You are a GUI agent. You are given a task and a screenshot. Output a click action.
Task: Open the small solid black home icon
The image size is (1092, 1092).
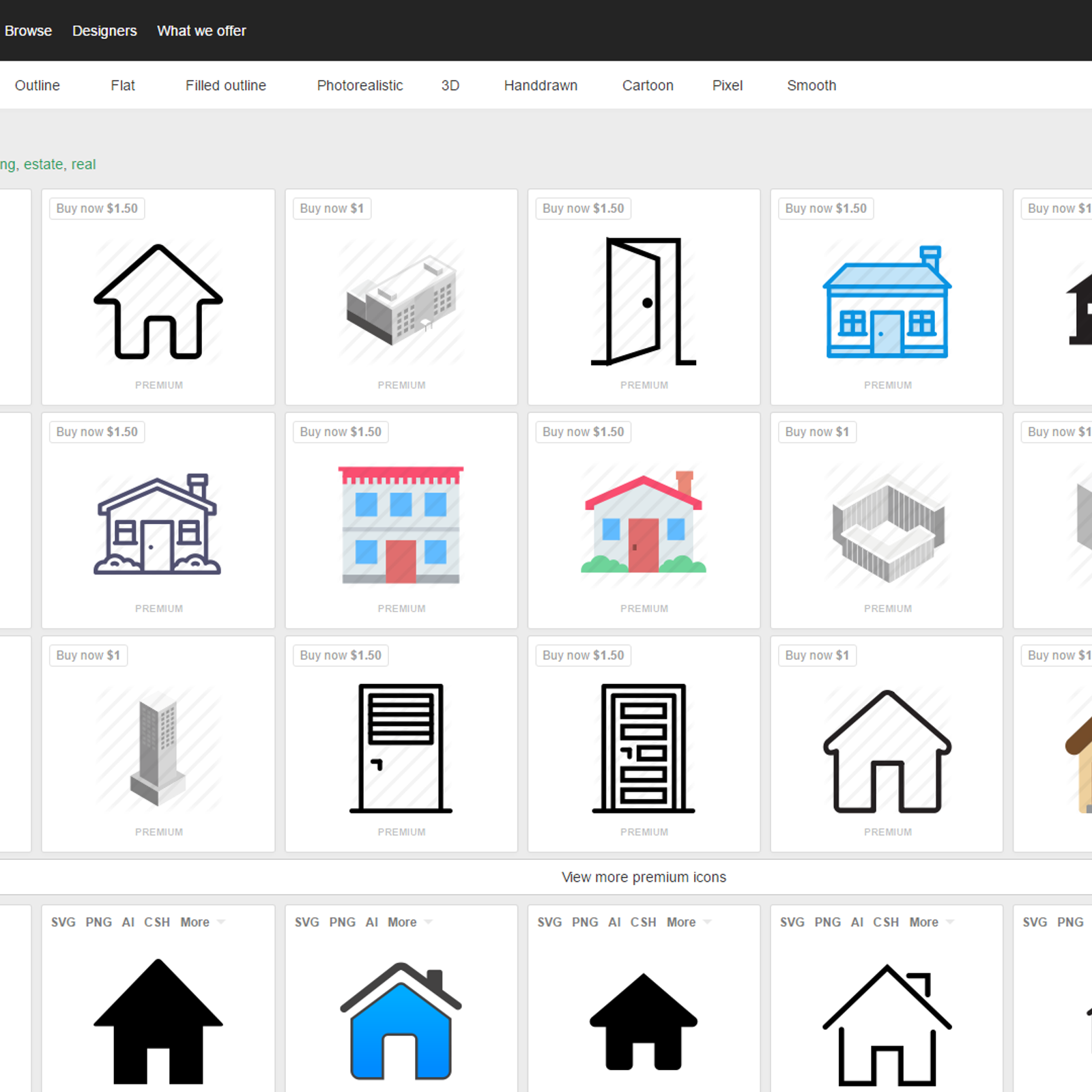click(x=644, y=1022)
